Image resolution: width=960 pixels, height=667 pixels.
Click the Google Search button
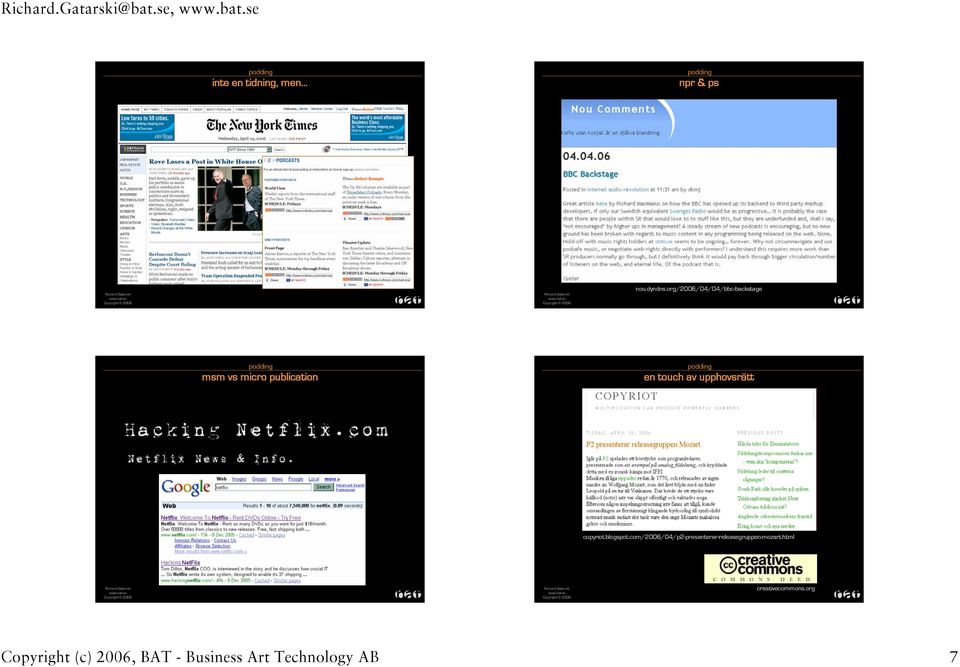323,488
